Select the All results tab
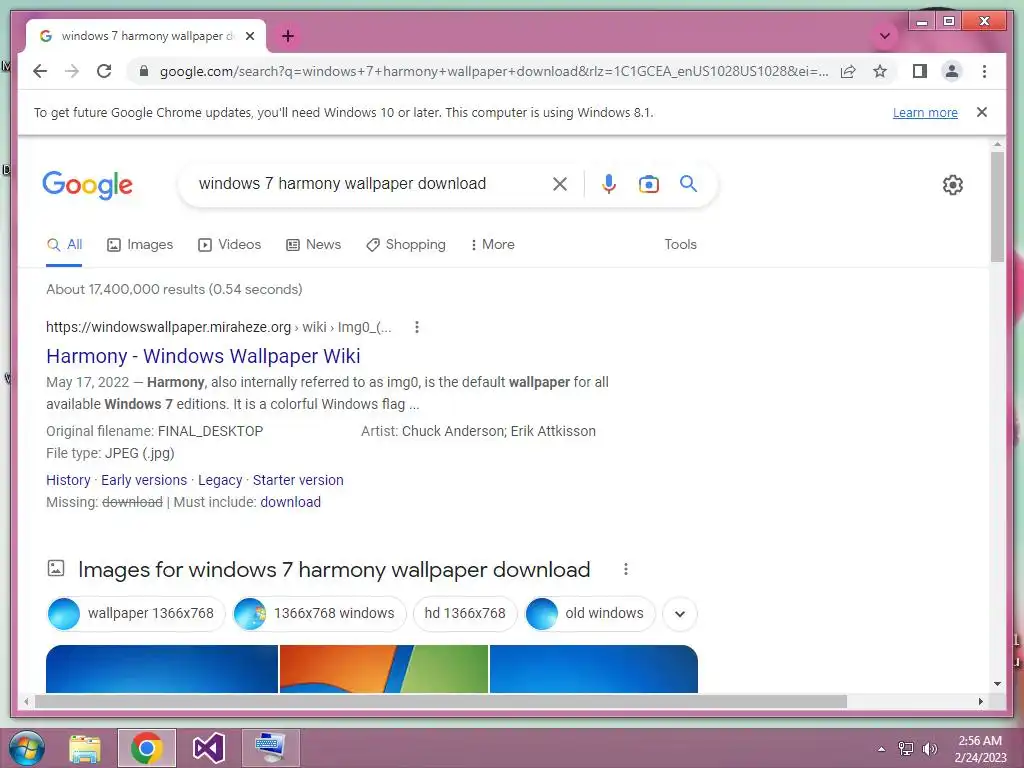The image size is (1024, 768). [64, 245]
